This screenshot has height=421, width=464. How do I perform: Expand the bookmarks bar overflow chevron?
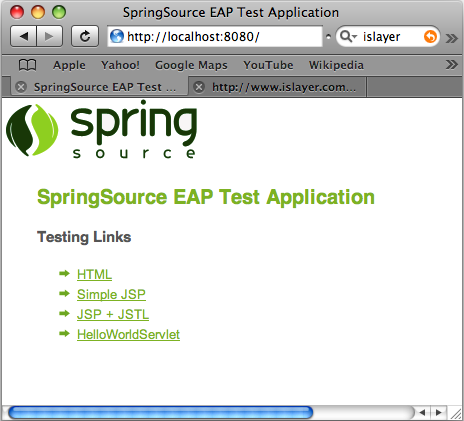(x=452, y=64)
